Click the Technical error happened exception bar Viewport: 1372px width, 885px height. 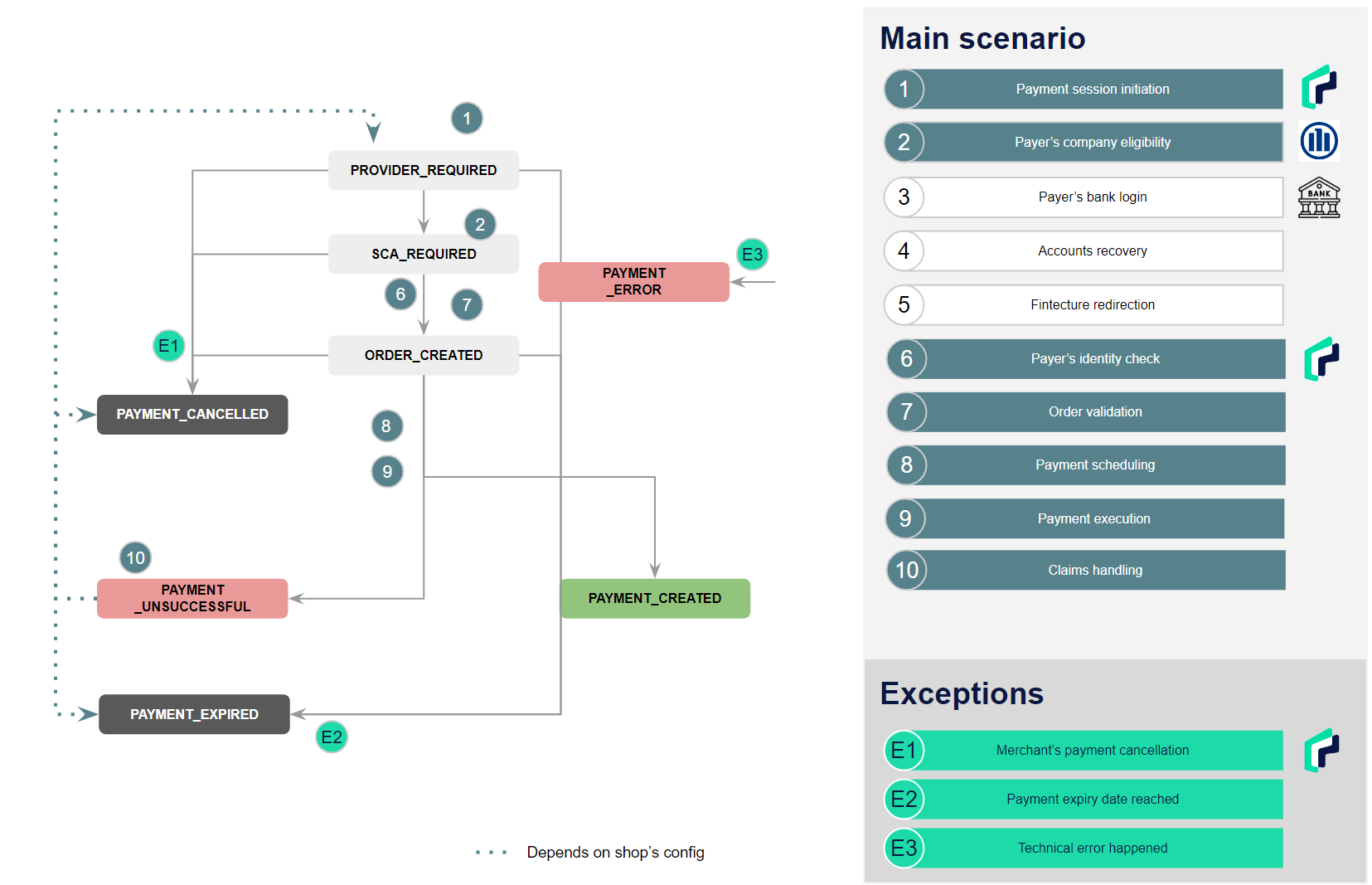click(1084, 848)
